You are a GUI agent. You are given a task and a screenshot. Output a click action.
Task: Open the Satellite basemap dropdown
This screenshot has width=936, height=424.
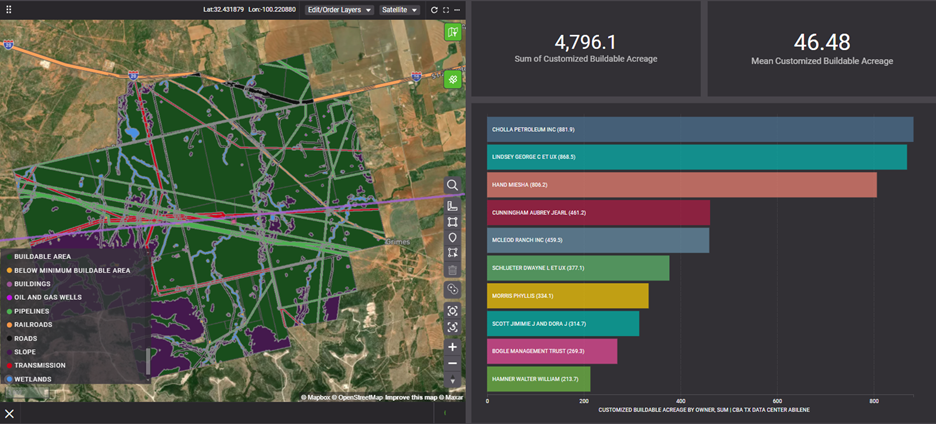tap(400, 10)
